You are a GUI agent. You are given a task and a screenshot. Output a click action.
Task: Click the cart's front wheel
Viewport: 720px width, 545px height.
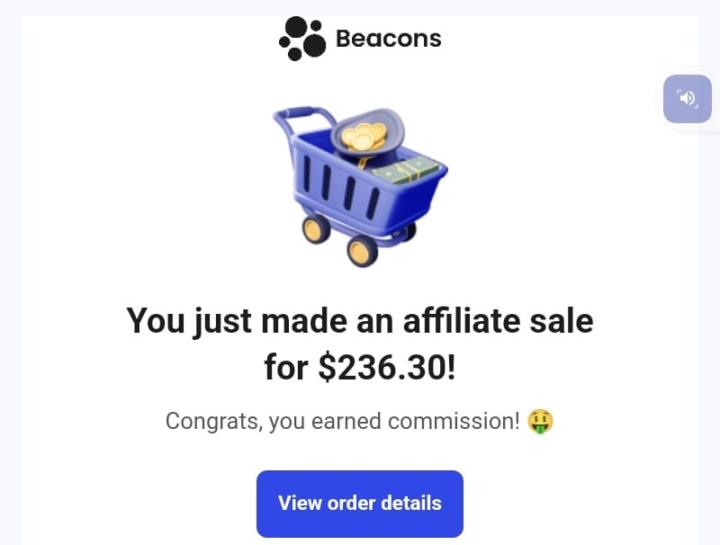(362, 250)
